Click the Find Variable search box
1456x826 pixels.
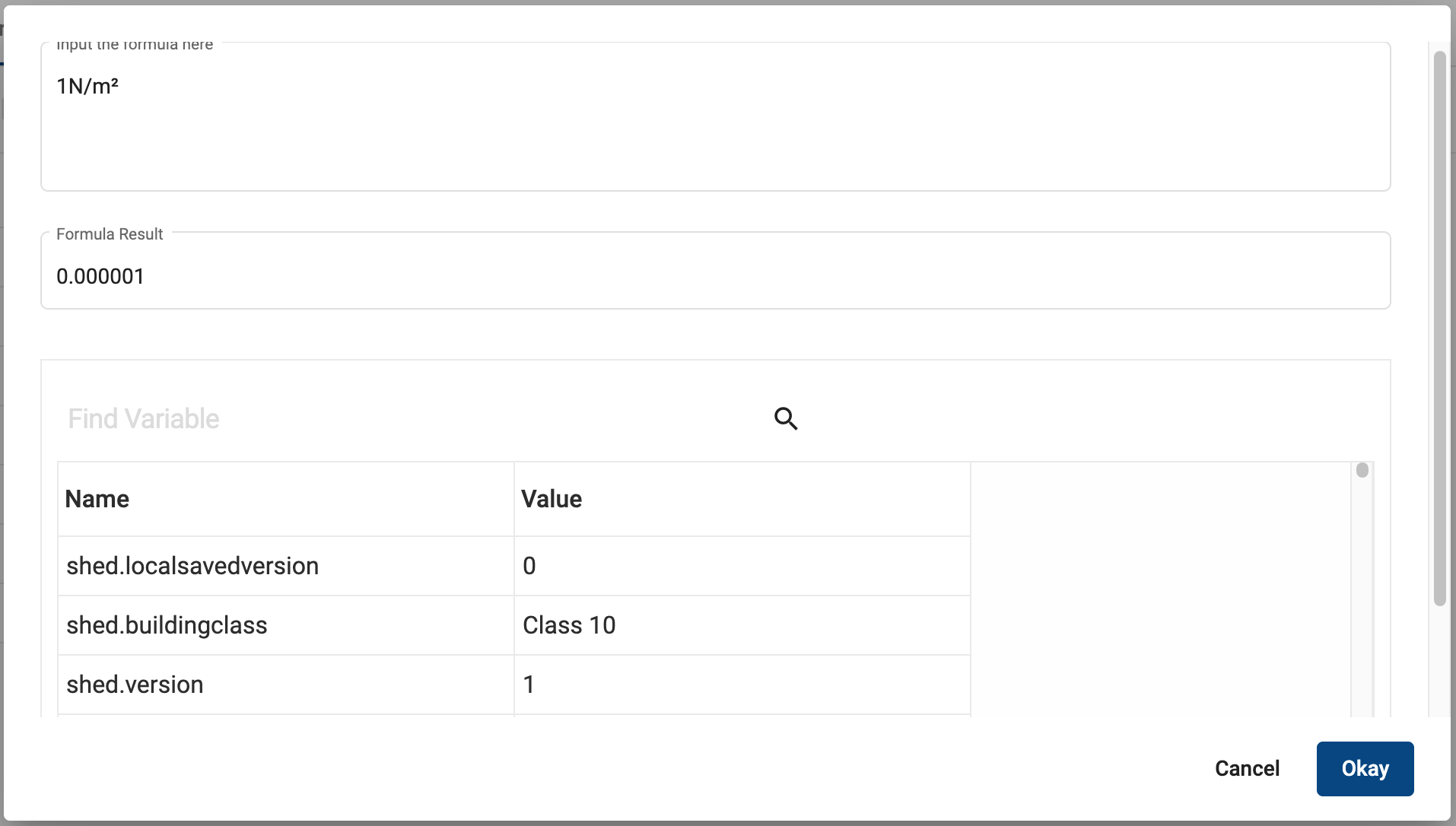click(x=411, y=419)
